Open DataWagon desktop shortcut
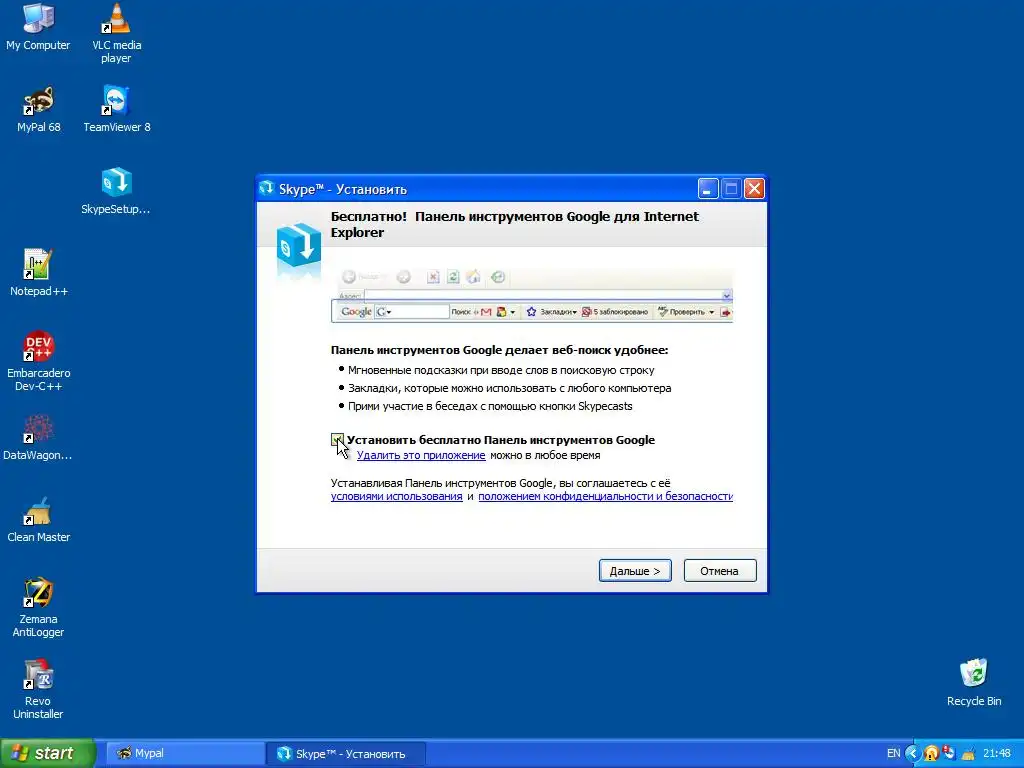The height and width of the screenshot is (768, 1024). click(x=38, y=437)
